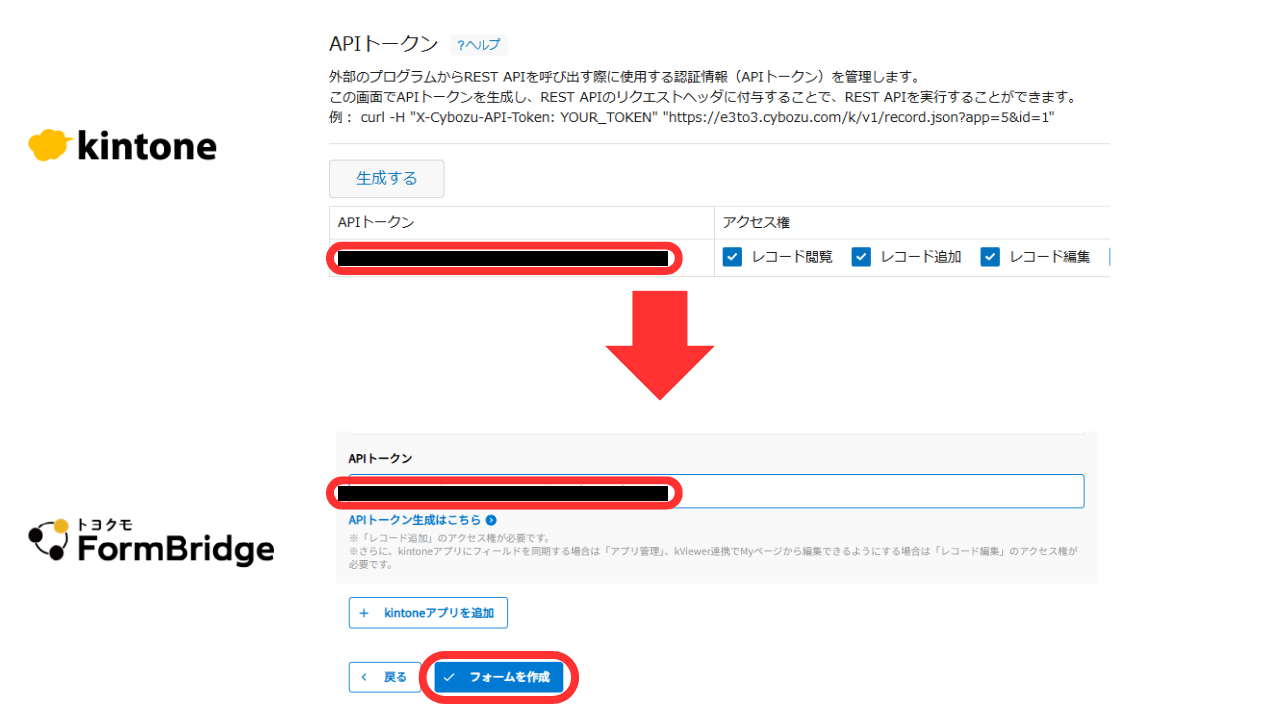Click the curl example line with X-Cybozu-API-Token
Screen dimensions: 1280x720
[692, 117]
